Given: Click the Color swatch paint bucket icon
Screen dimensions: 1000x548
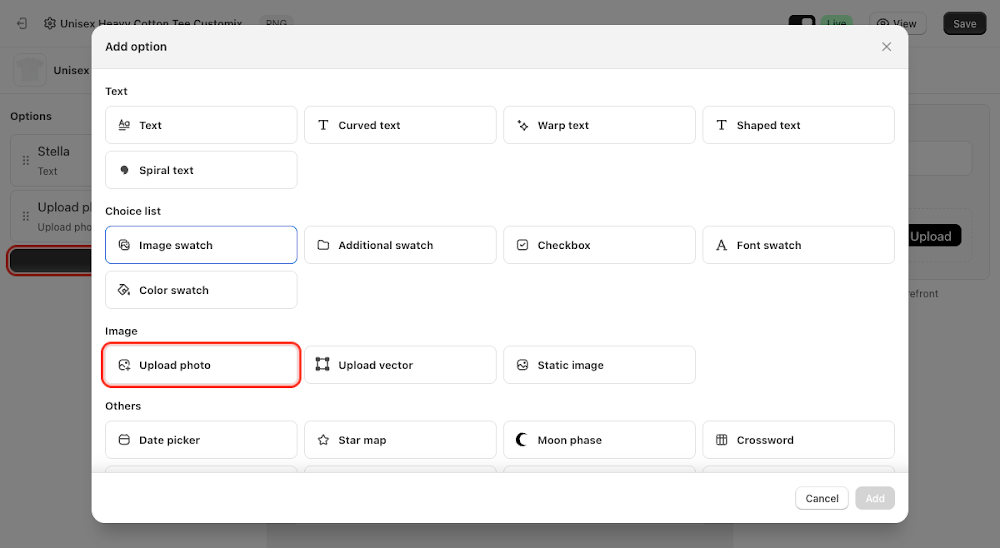Looking at the screenshot, I should (x=124, y=290).
